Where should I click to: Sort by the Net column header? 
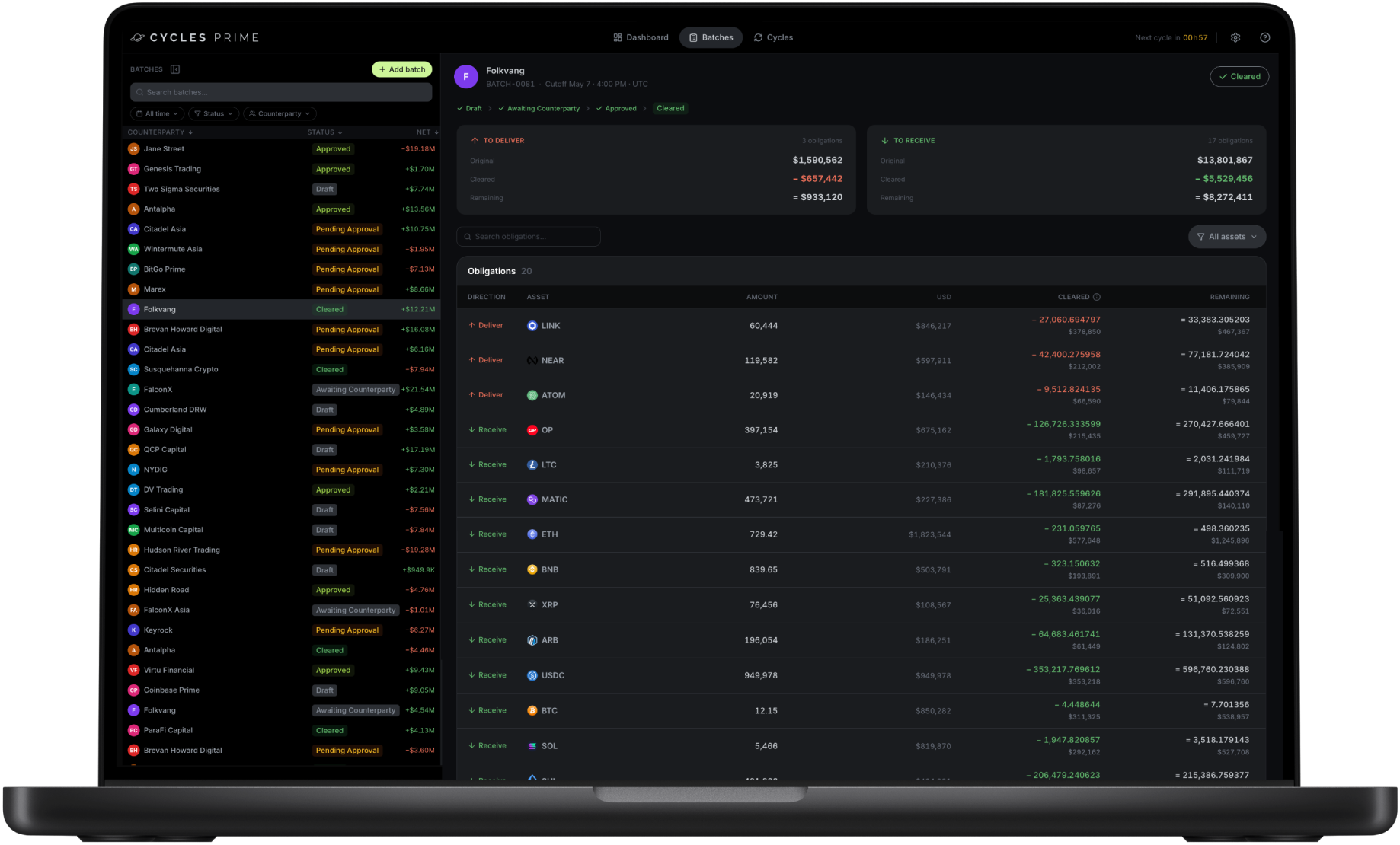point(427,132)
